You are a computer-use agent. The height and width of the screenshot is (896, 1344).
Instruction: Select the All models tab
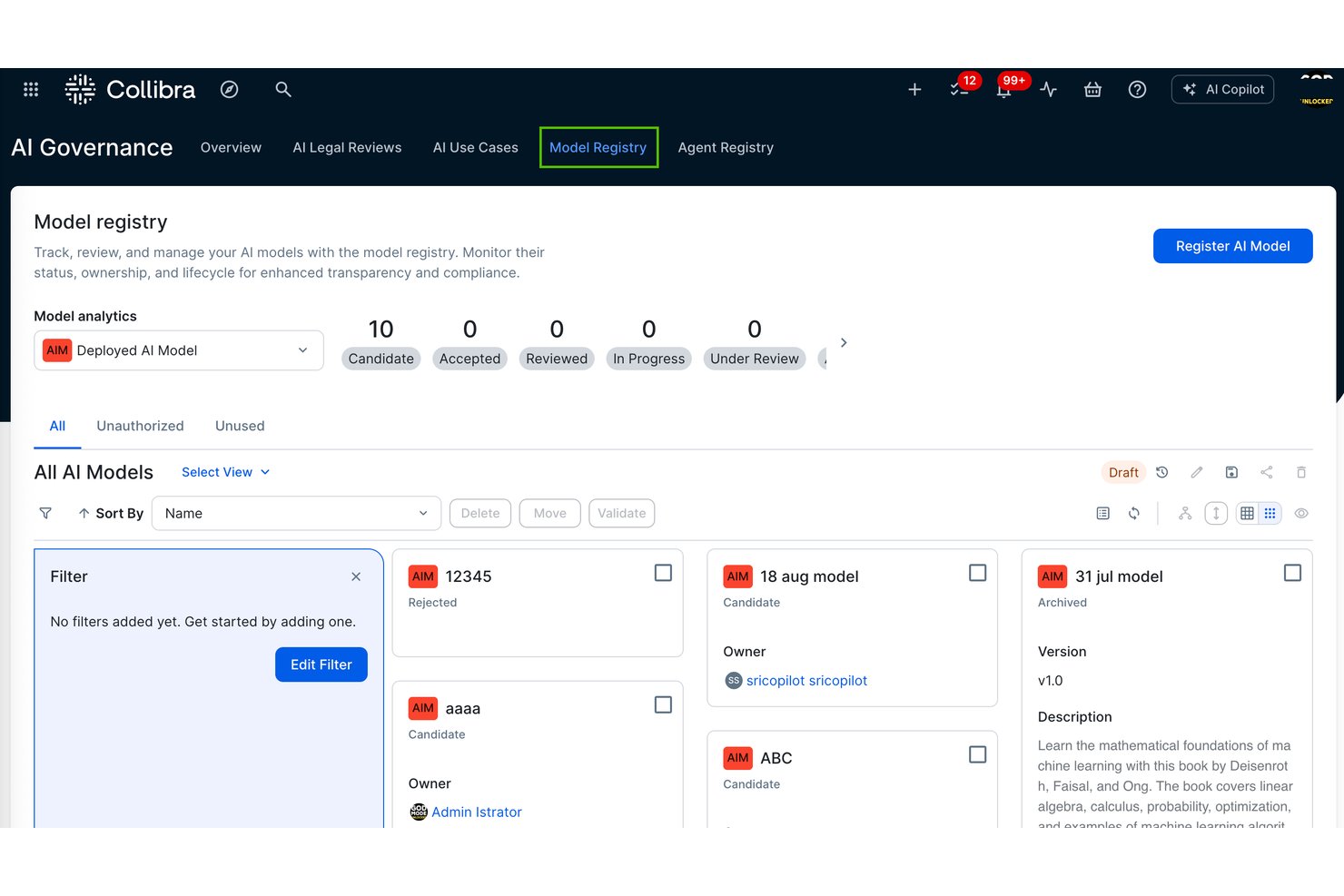pyautogui.click(x=57, y=426)
